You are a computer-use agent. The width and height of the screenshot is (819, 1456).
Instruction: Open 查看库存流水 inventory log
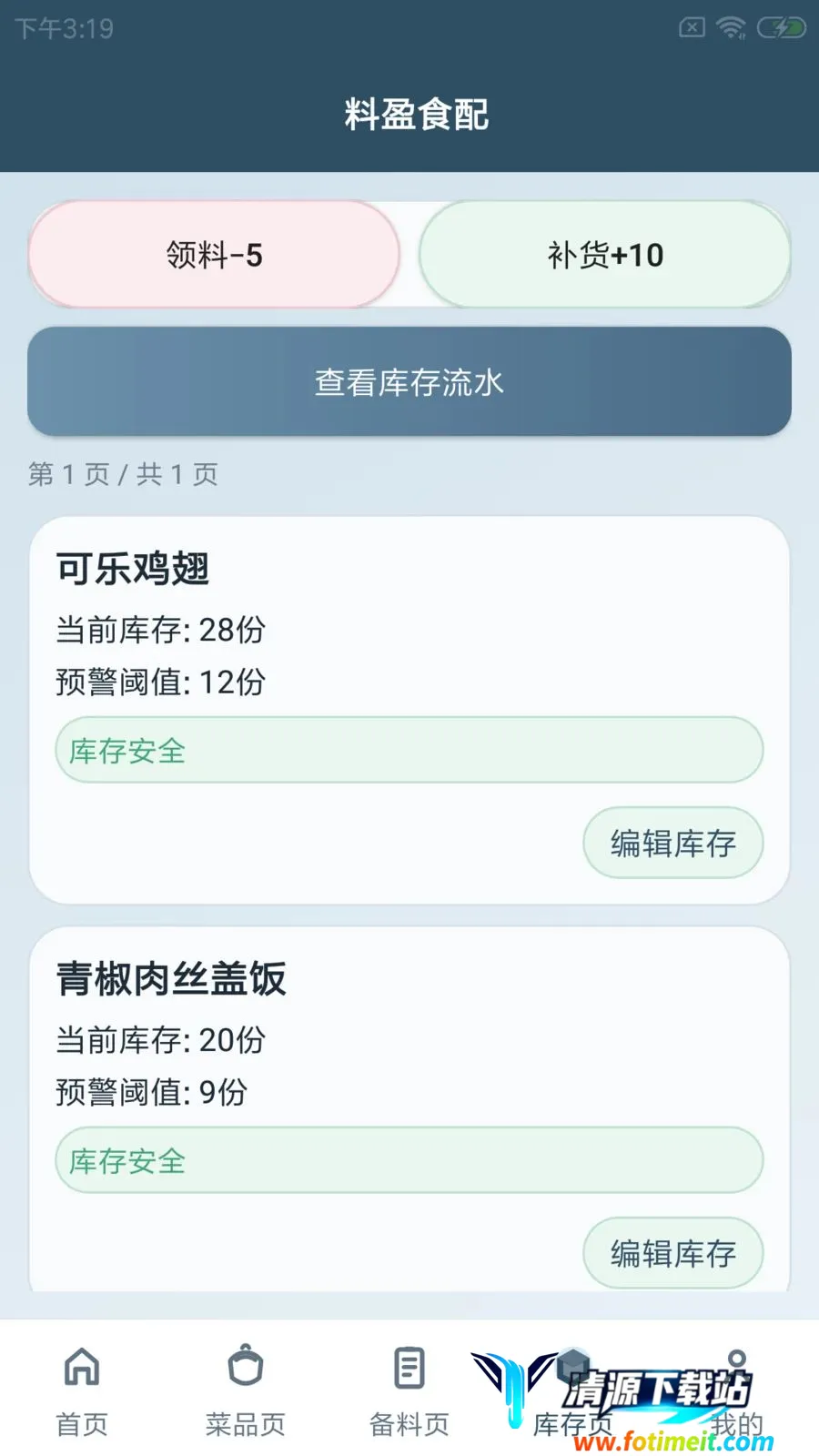[x=409, y=382]
